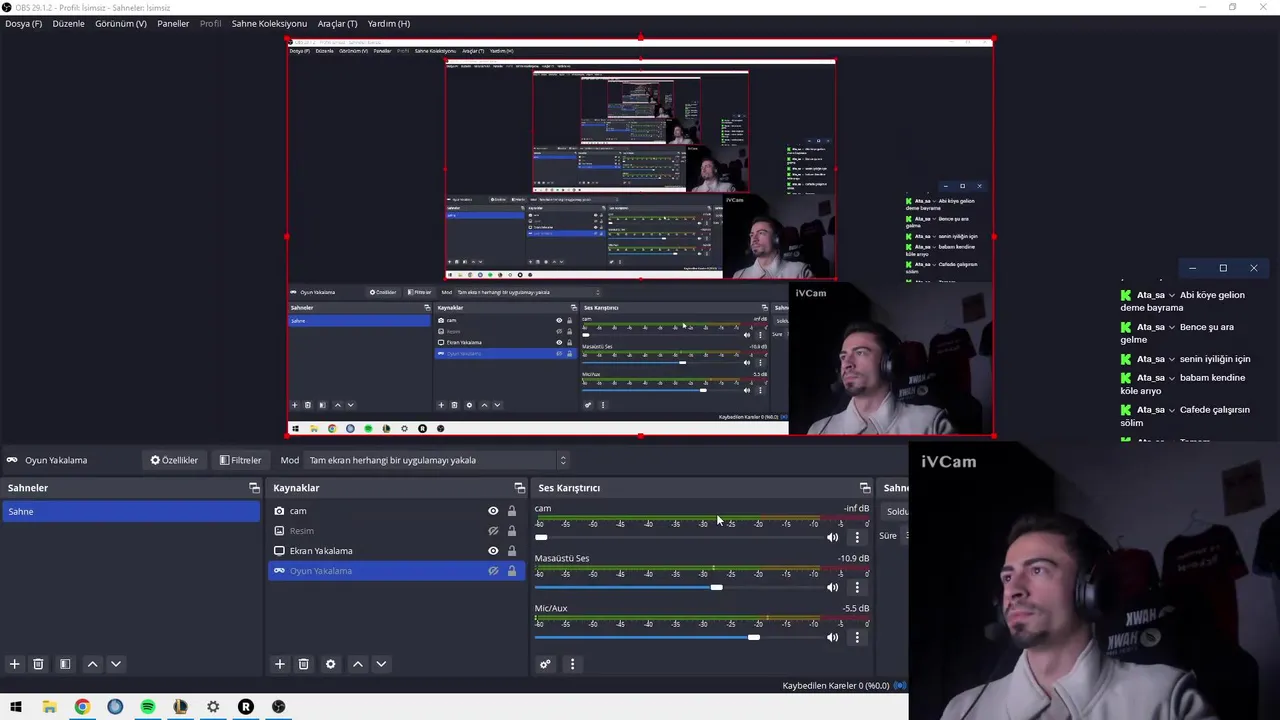Expand chevron on 'Bence şu ara gelme' message
This screenshot has width=1280, height=720.
1171,327
